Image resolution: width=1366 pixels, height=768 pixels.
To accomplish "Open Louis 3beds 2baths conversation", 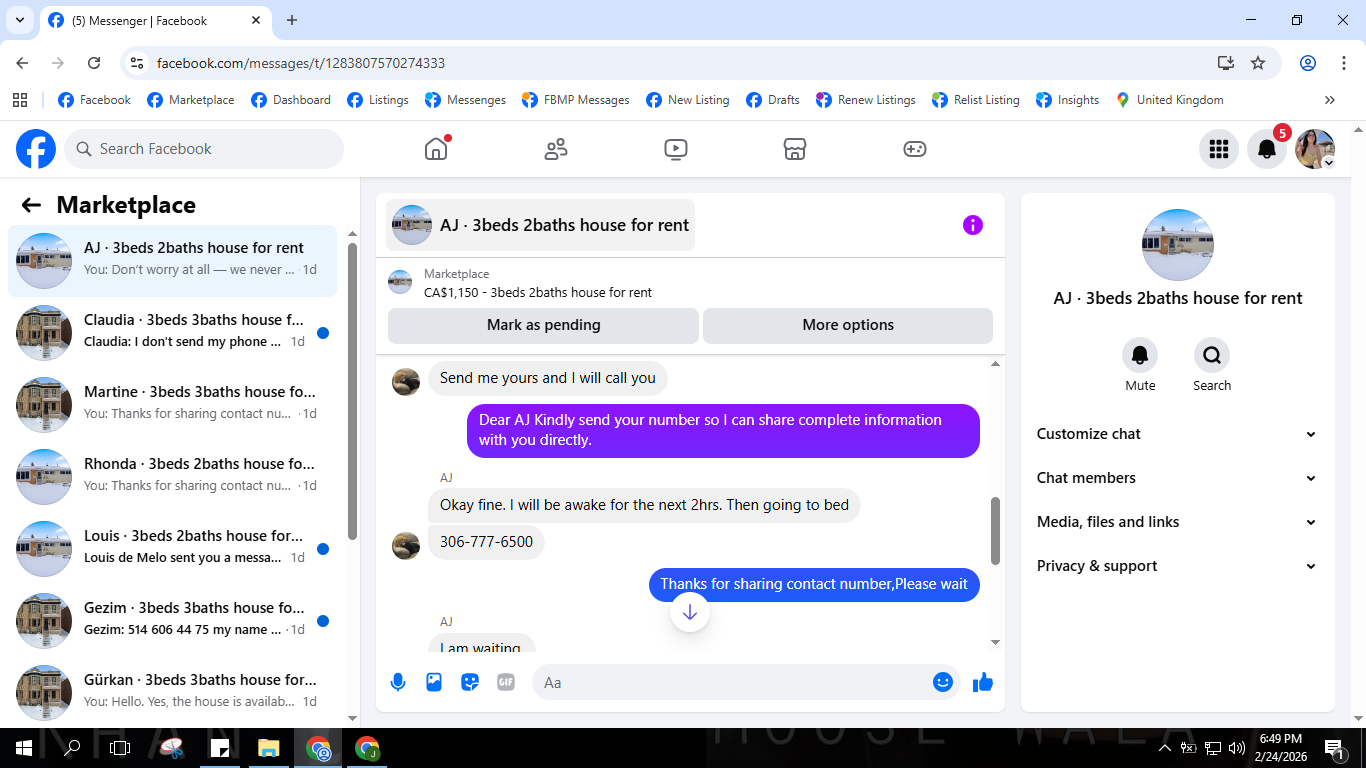I will tap(173, 549).
